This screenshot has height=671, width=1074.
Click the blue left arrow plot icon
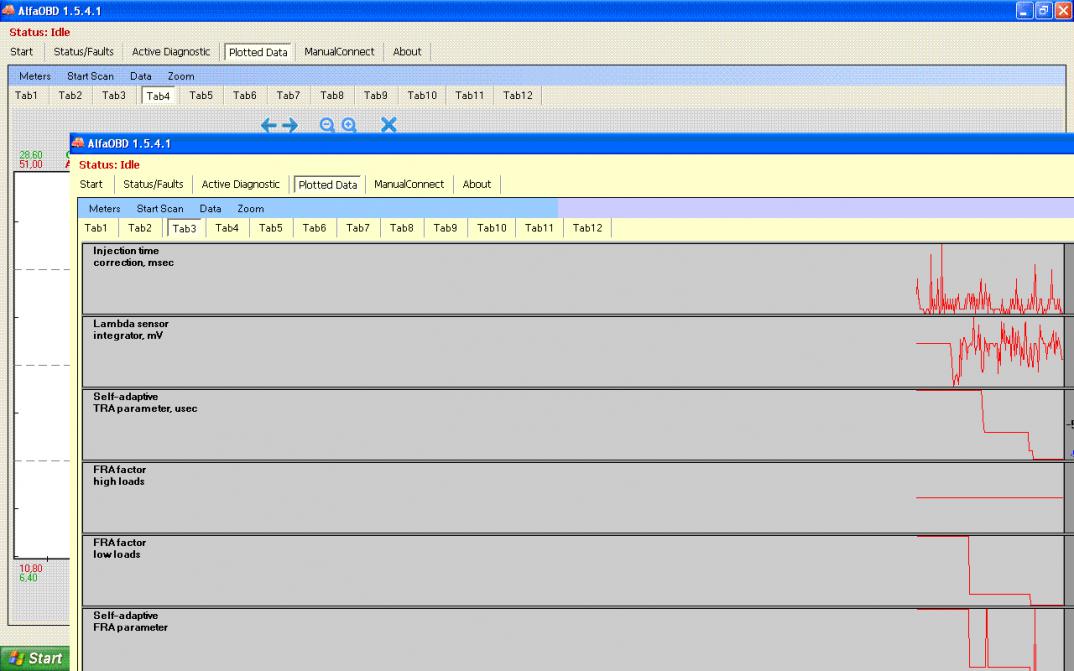pyautogui.click(x=268, y=125)
